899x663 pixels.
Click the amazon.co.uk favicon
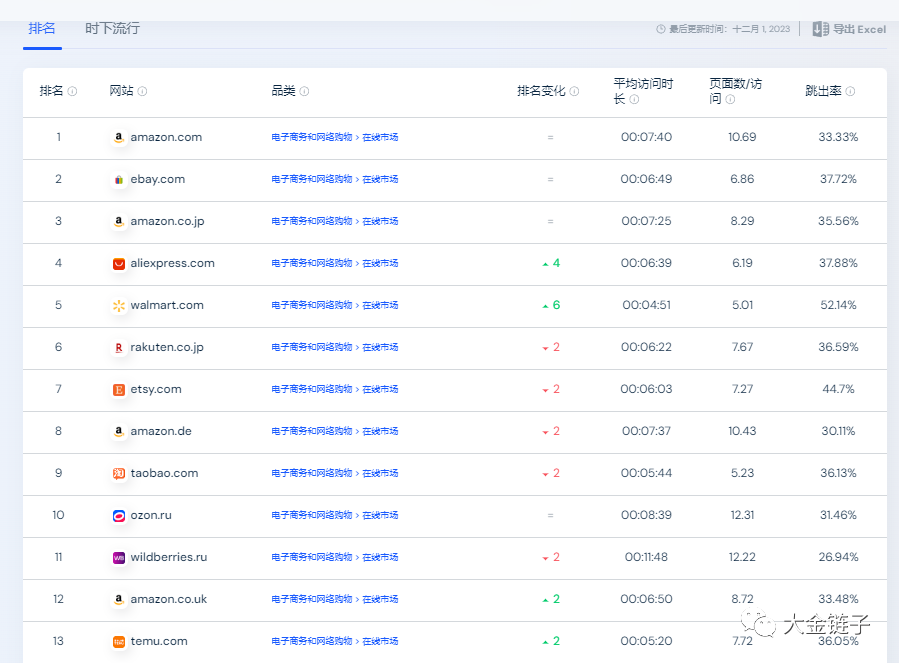[x=119, y=599]
